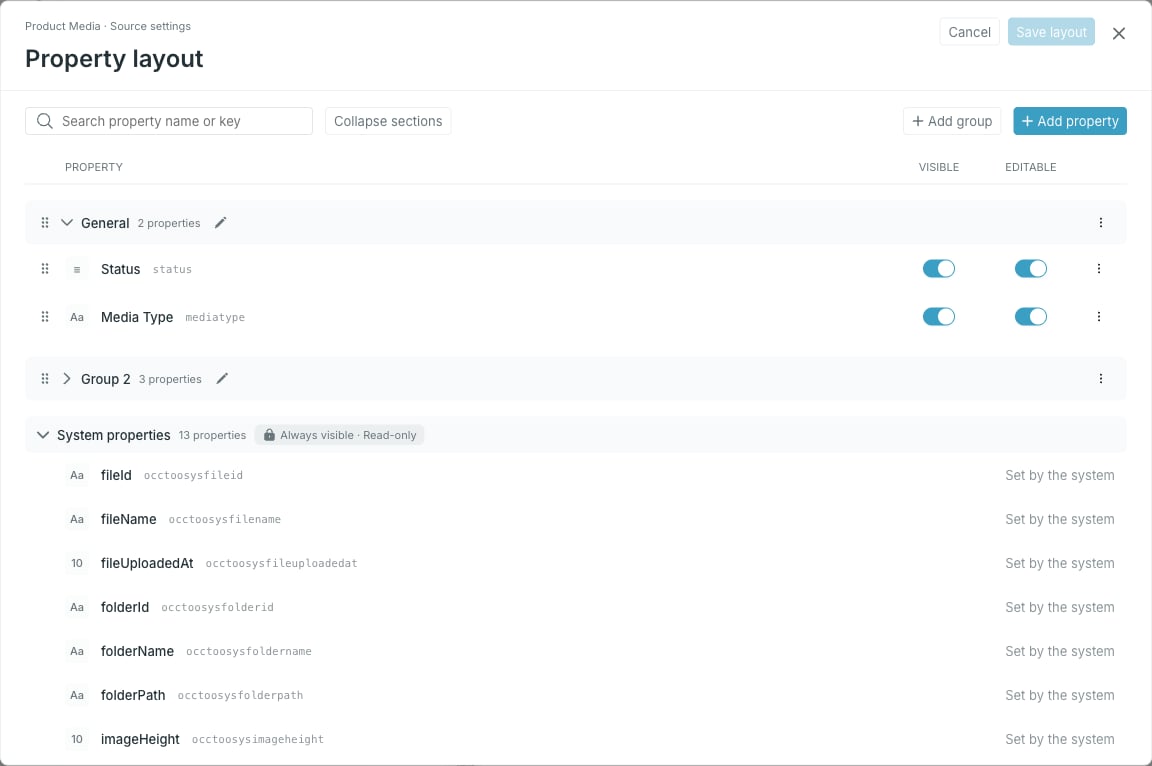The width and height of the screenshot is (1152, 766).
Task: Click the folderName property name
Action: point(137,651)
